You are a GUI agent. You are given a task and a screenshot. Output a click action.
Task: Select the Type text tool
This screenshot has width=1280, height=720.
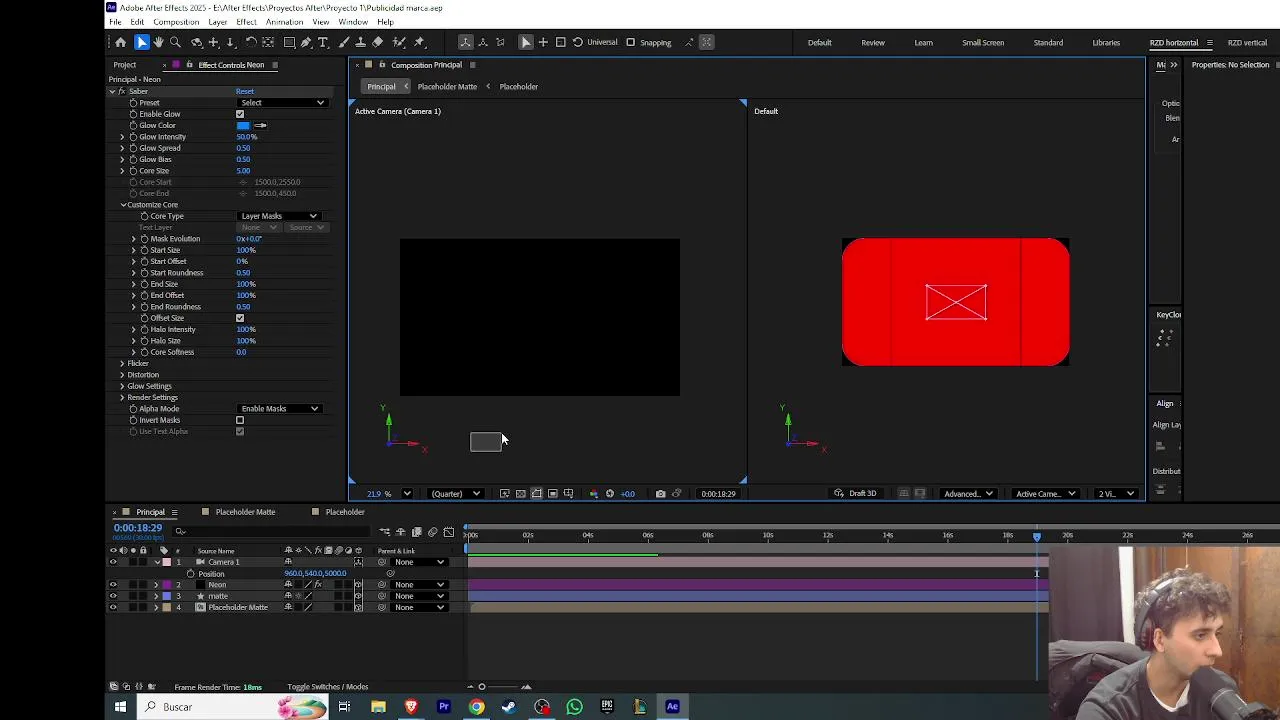tap(323, 42)
